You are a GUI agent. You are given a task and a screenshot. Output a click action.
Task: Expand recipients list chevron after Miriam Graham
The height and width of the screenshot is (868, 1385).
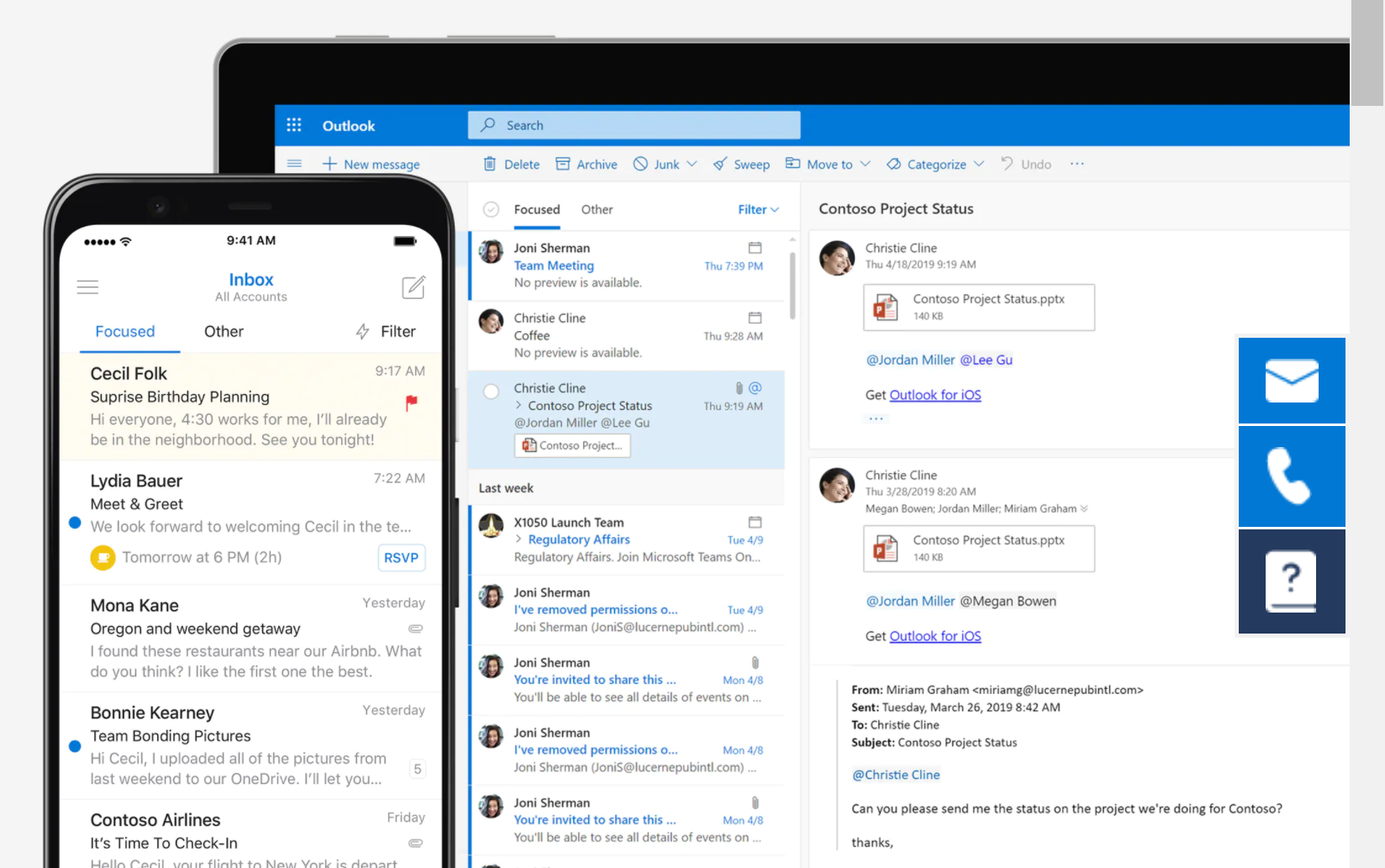[x=1084, y=508]
